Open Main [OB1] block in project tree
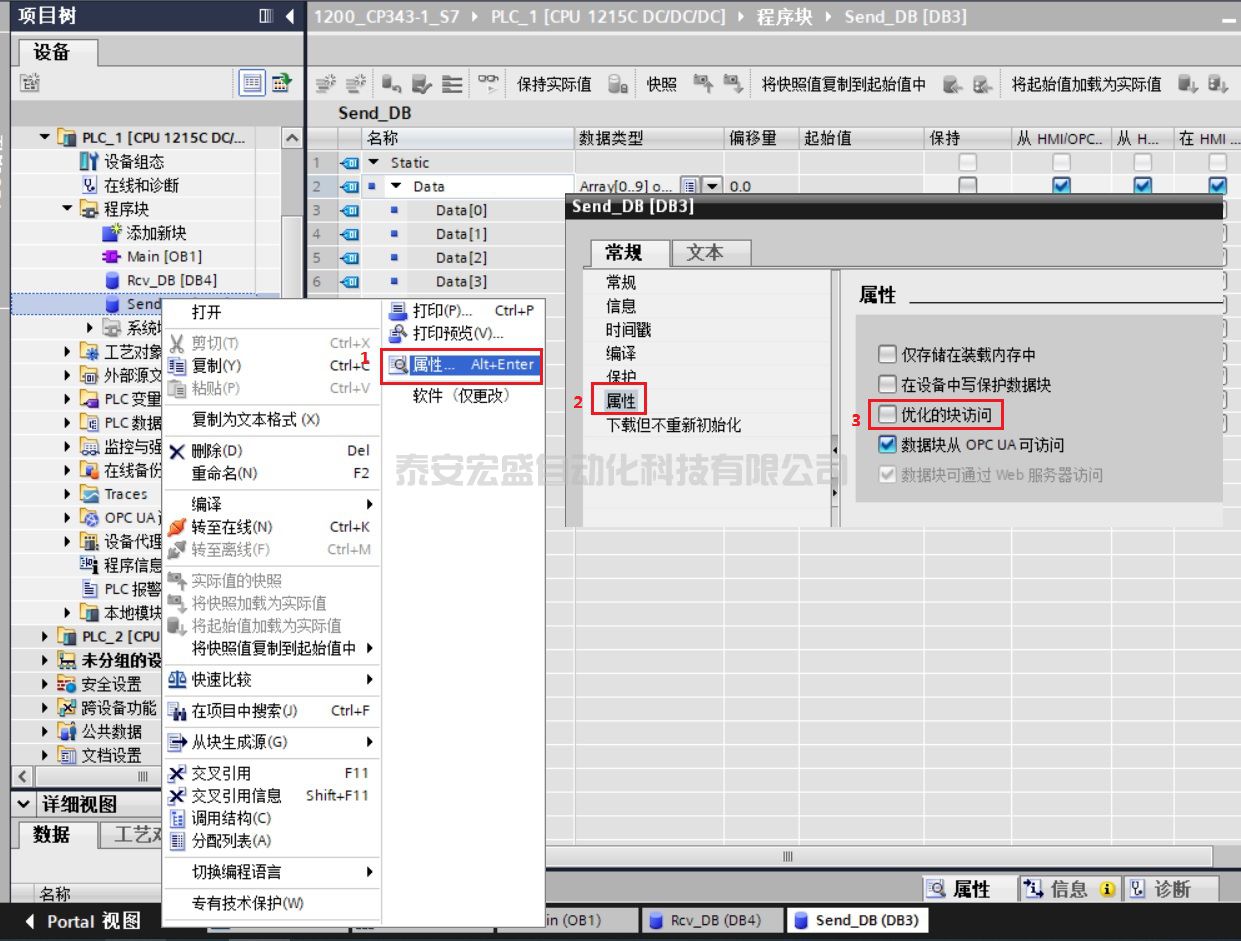 click(164, 257)
